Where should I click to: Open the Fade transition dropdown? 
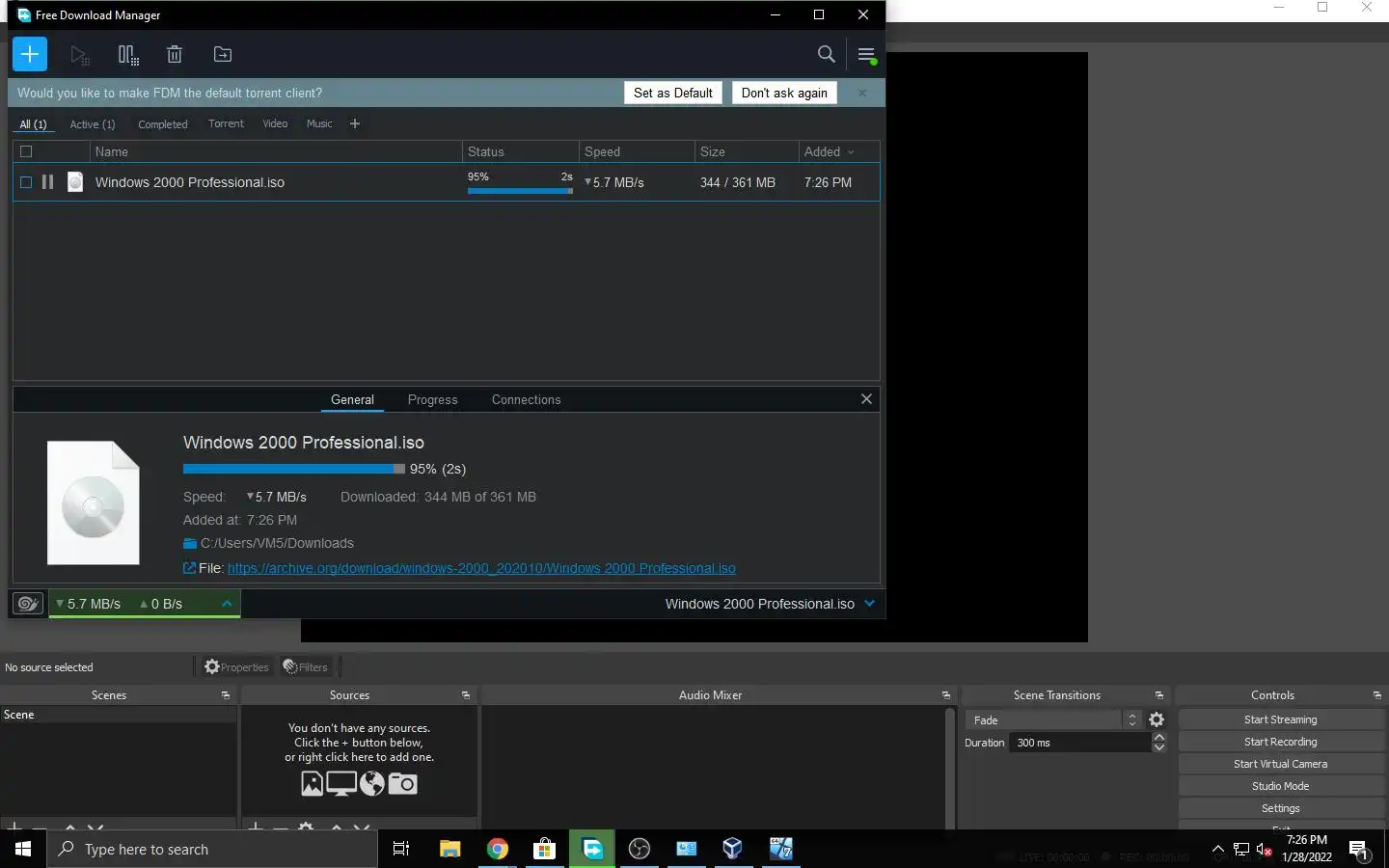(1053, 719)
